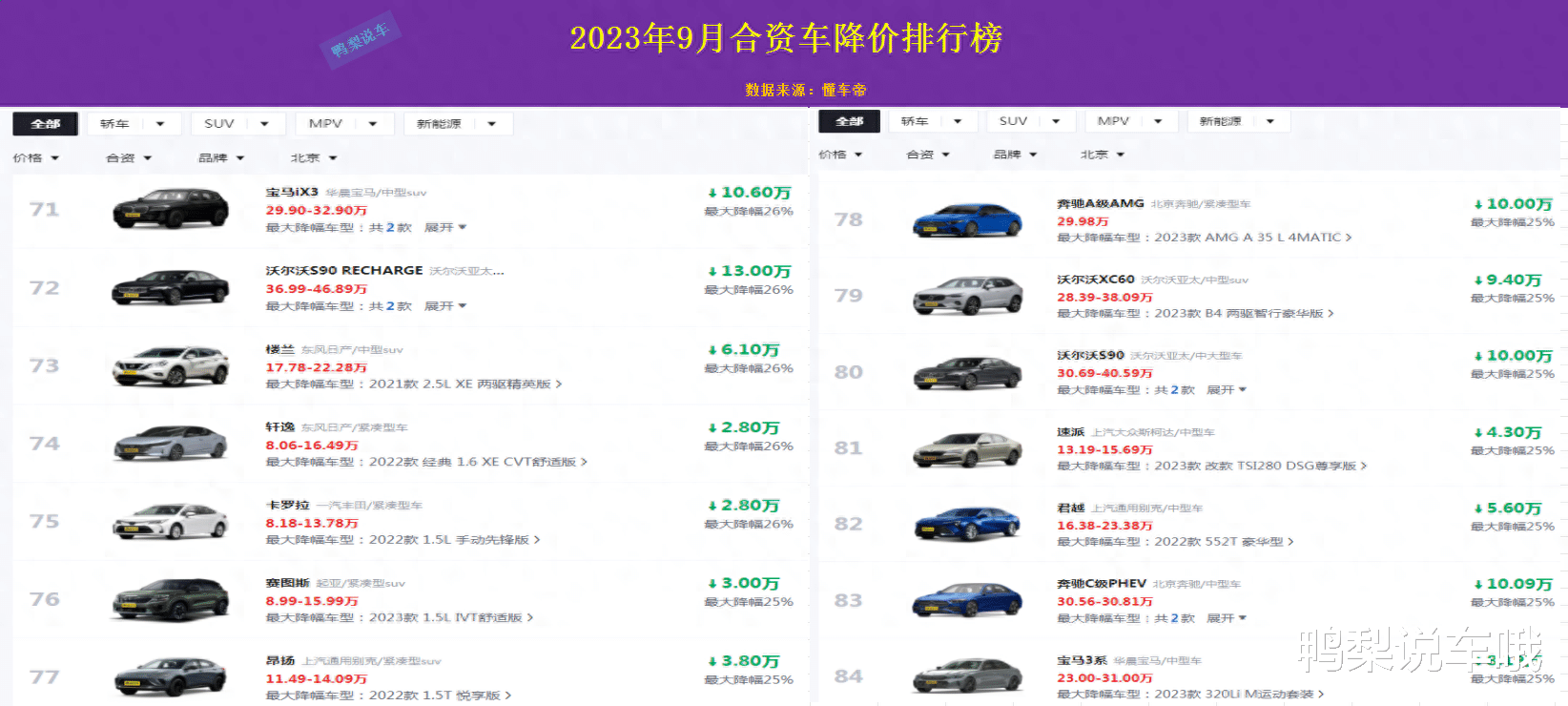Open the 品牌 filter in the right panel

coord(1015,155)
